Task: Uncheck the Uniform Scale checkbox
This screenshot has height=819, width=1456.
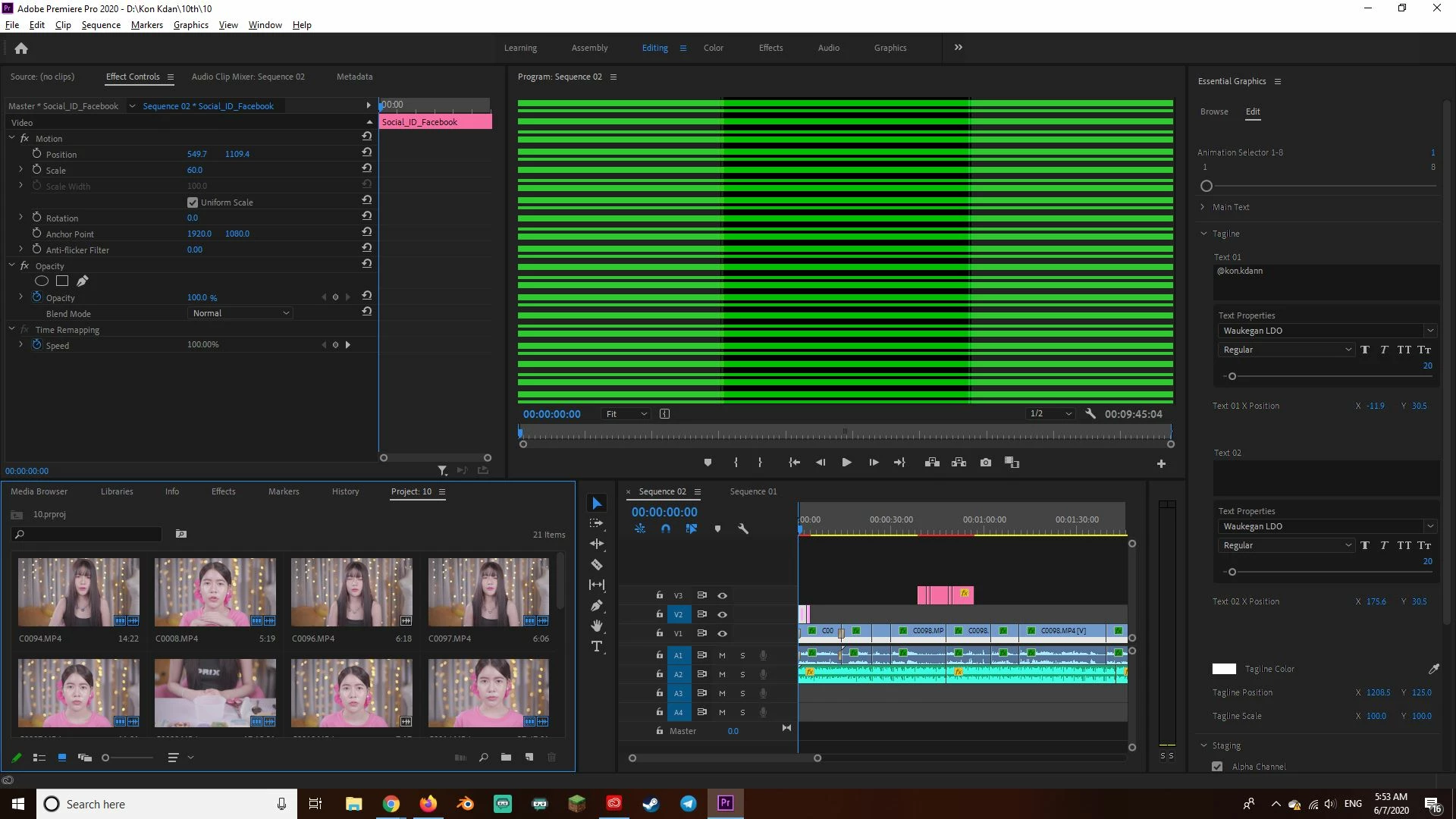Action: pyautogui.click(x=193, y=202)
